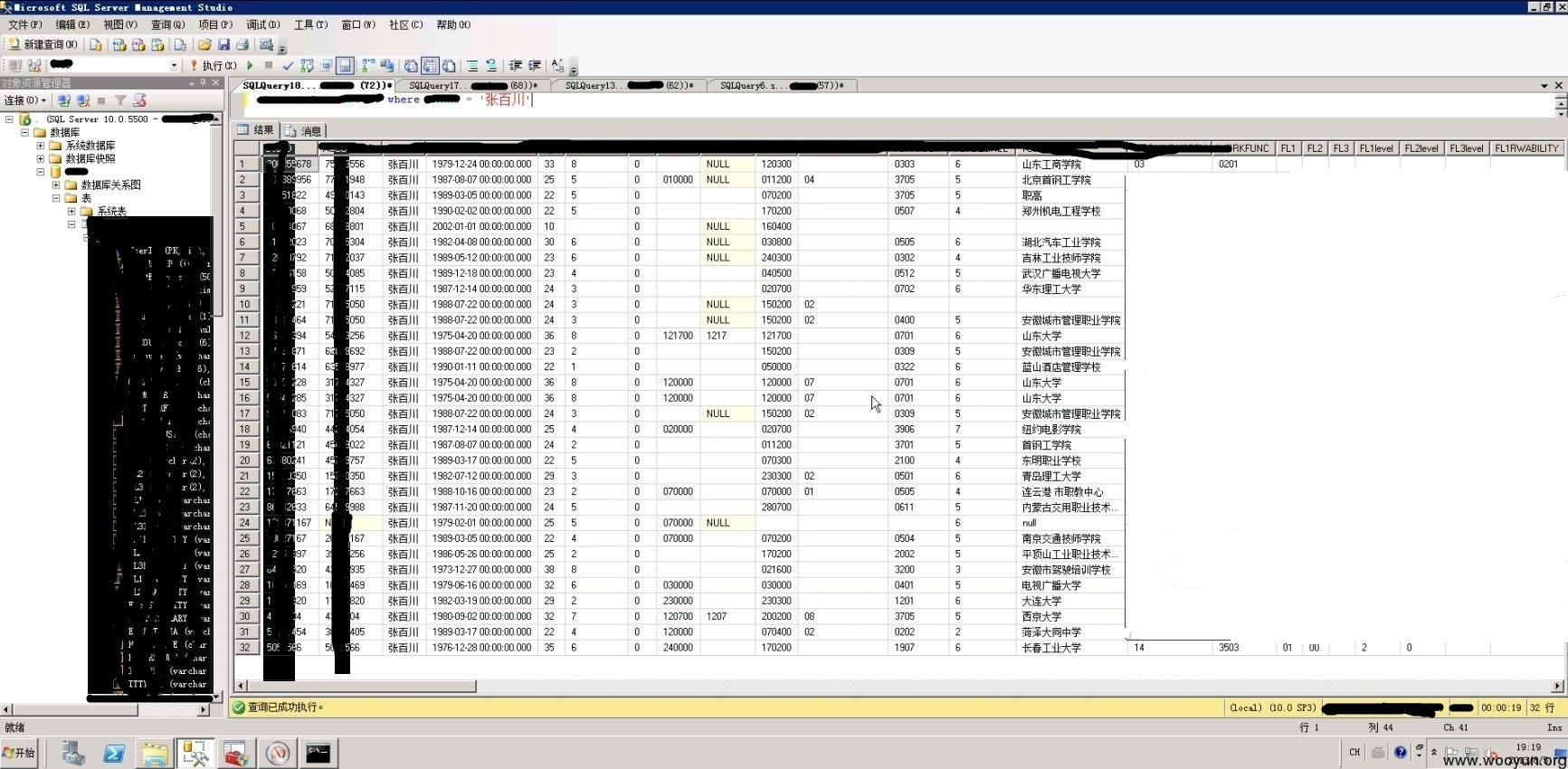Click the Object Explorer filter funnel icon
The height and width of the screenshot is (769, 1568).
(120, 100)
